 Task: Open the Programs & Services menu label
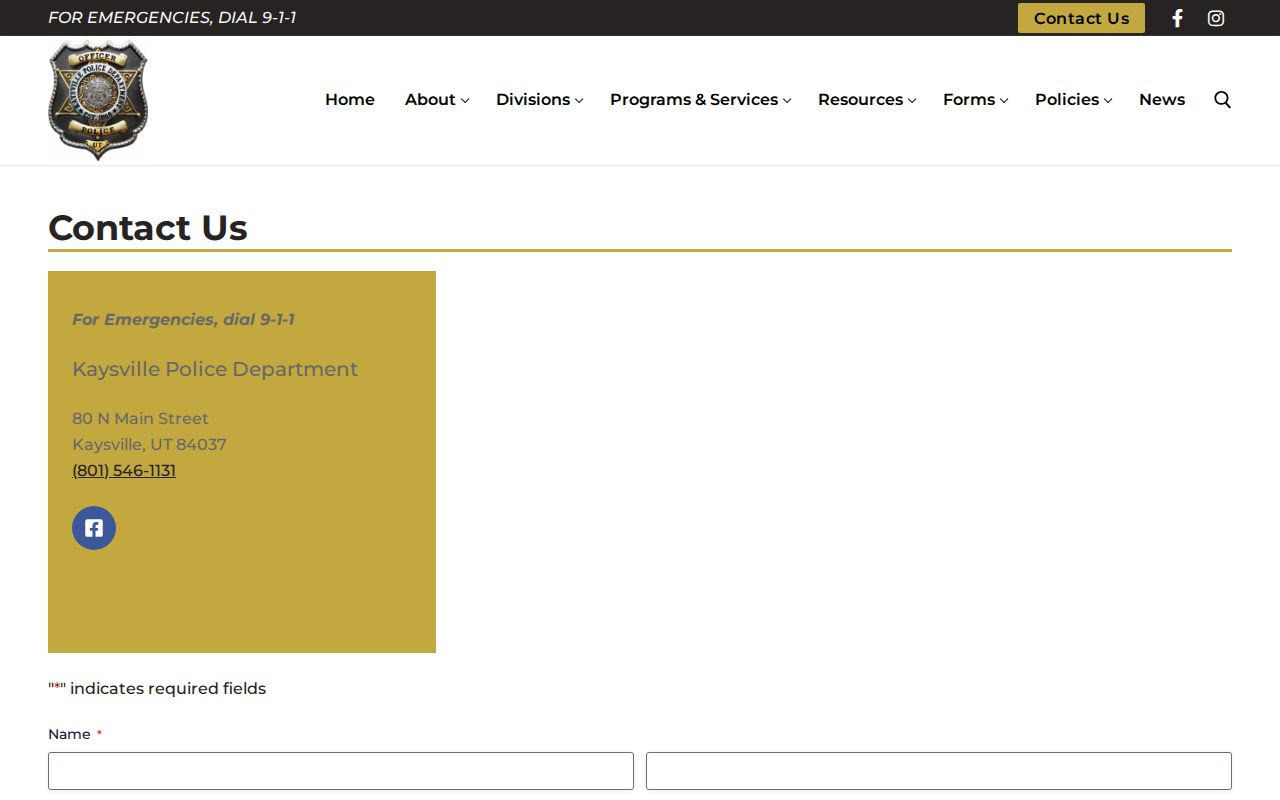pos(694,100)
